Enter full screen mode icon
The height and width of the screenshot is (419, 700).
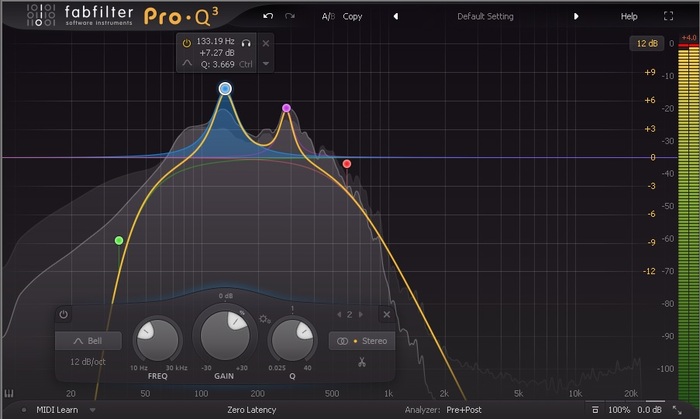pos(668,16)
